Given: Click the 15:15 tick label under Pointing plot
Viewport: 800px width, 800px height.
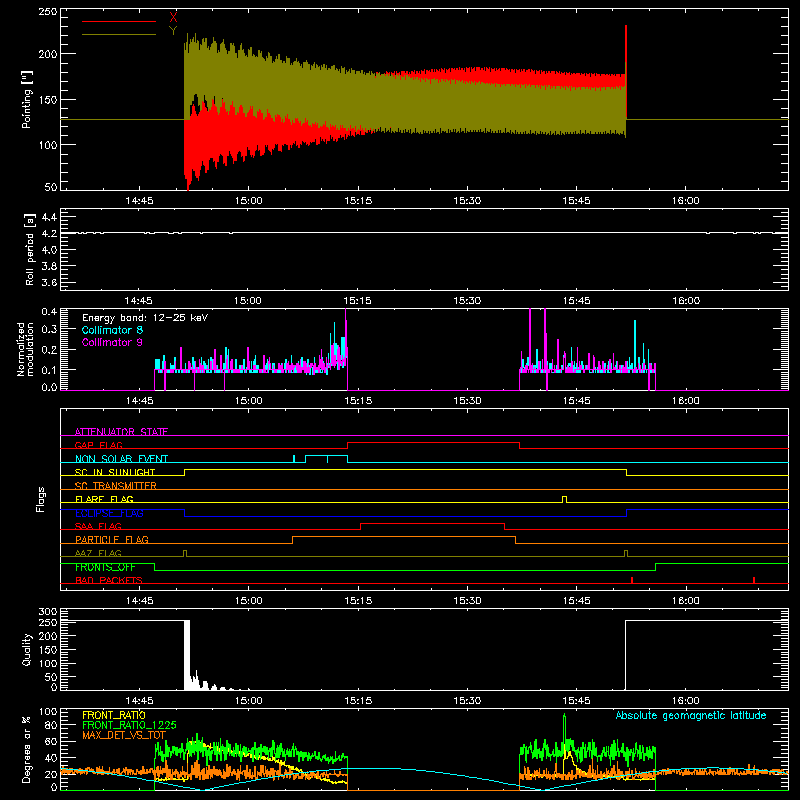Looking at the screenshot, I should pos(358,201).
